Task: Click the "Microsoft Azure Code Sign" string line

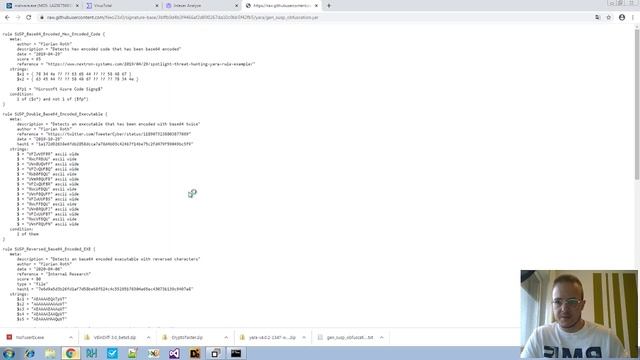Action: pyautogui.click(x=60, y=89)
